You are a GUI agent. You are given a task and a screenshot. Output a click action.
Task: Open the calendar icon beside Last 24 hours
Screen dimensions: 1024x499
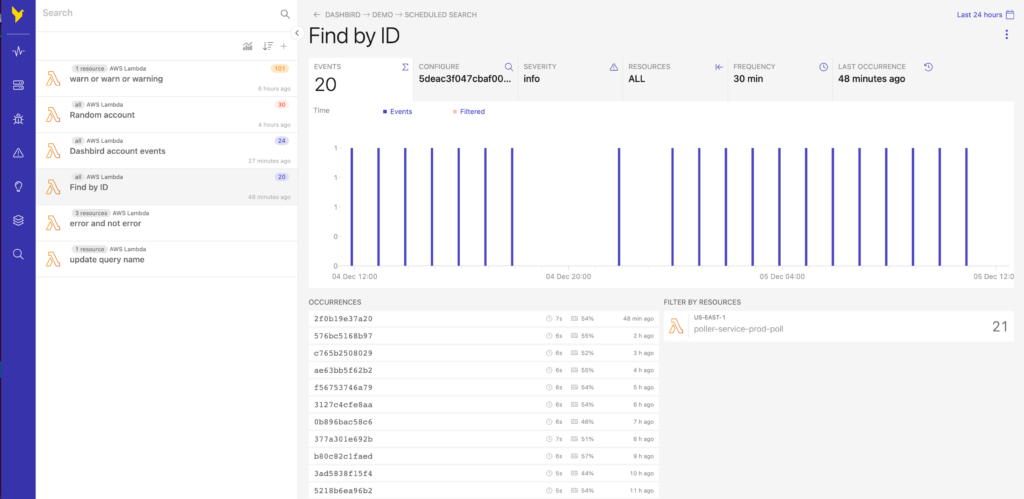[1010, 14]
